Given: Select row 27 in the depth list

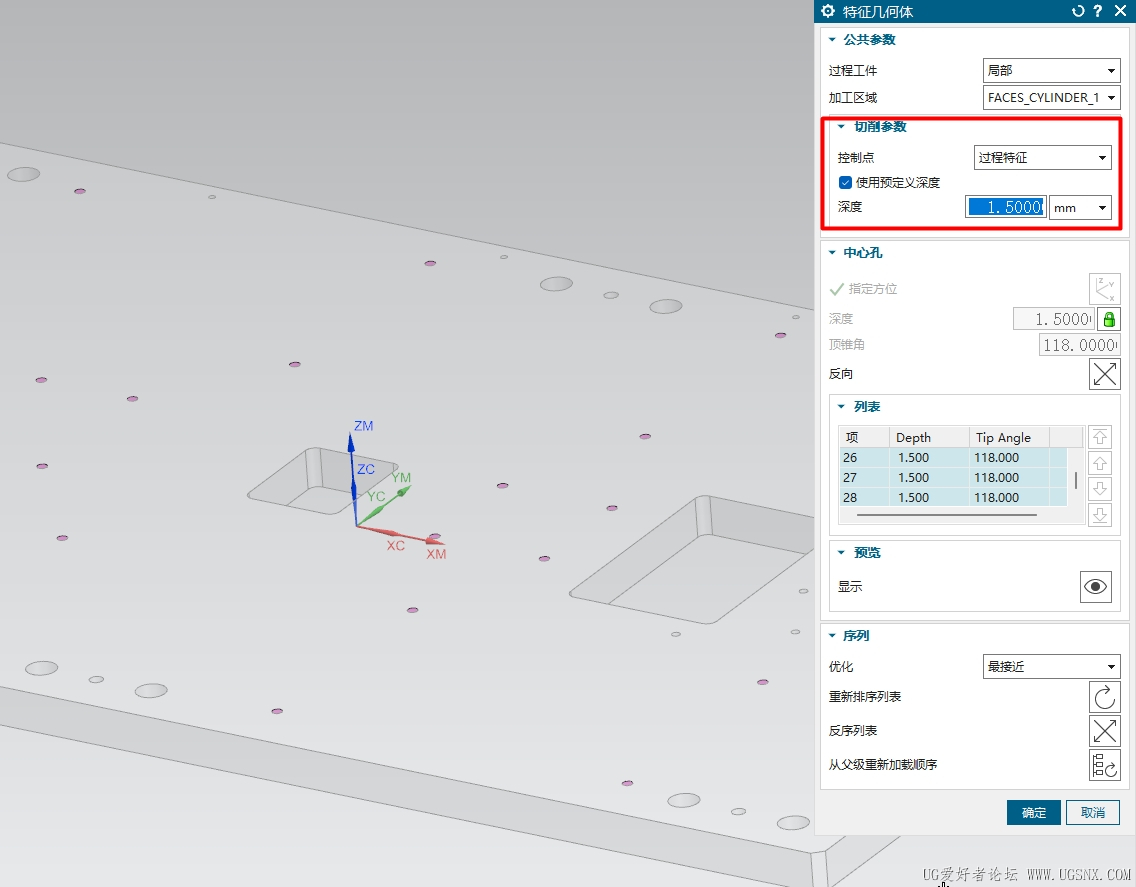Looking at the screenshot, I should 953,478.
